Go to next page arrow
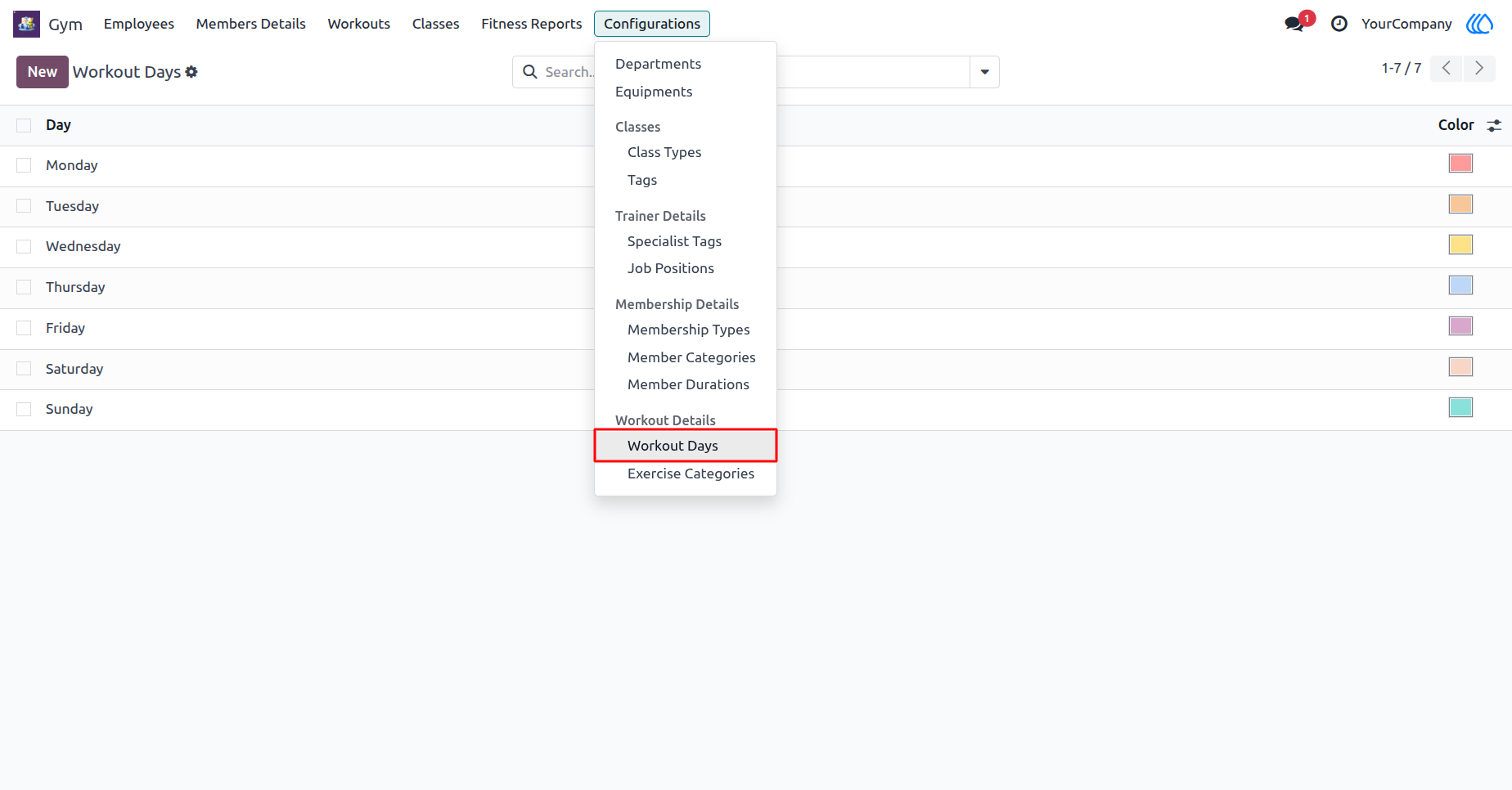 point(1479,68)
